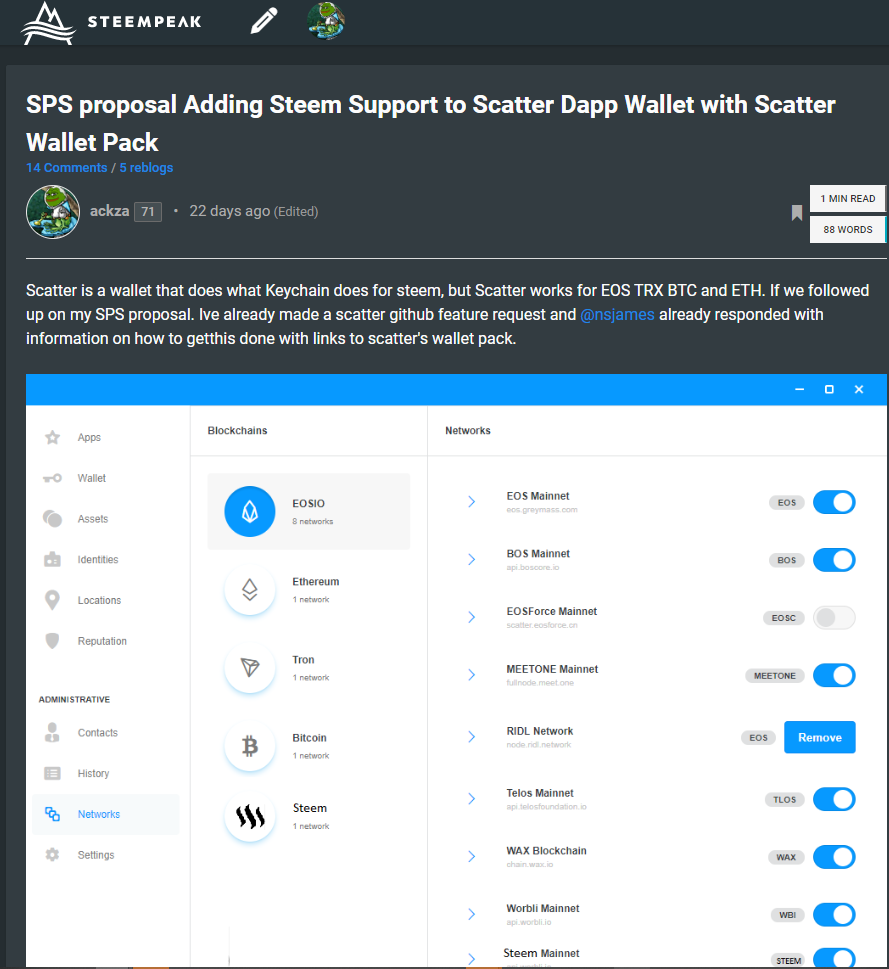Image resolution: width=889 pixels, height=969 pixels.
Task: Click the TLOS symbol tag
Action: point(785,800)
